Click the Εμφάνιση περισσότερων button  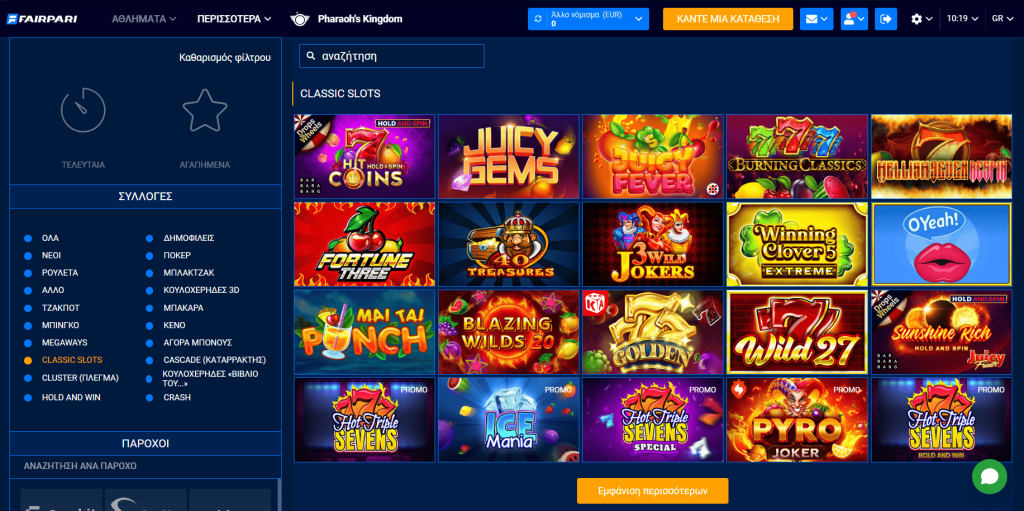[652, 491]
